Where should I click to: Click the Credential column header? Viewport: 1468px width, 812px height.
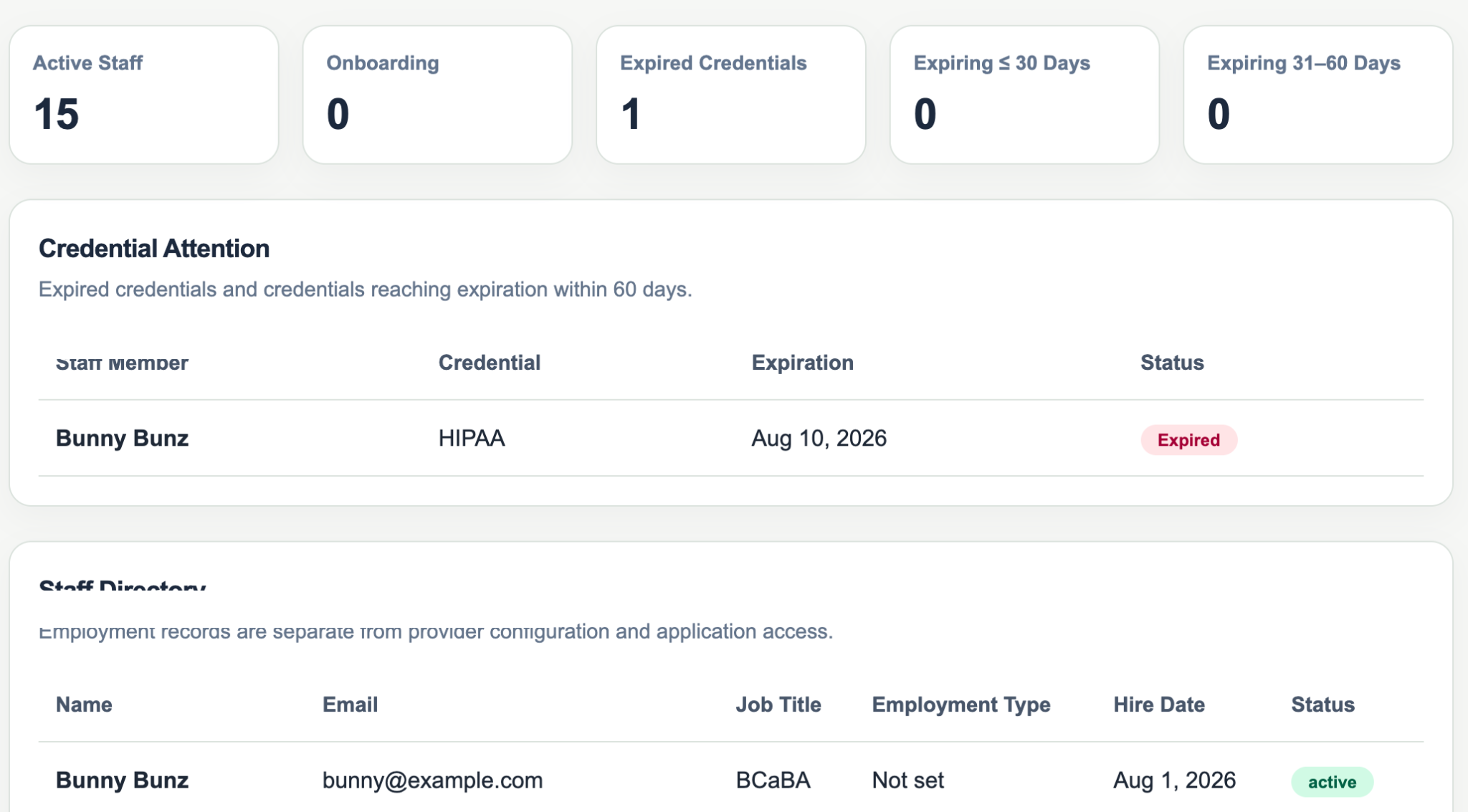(x=490, y=363)
